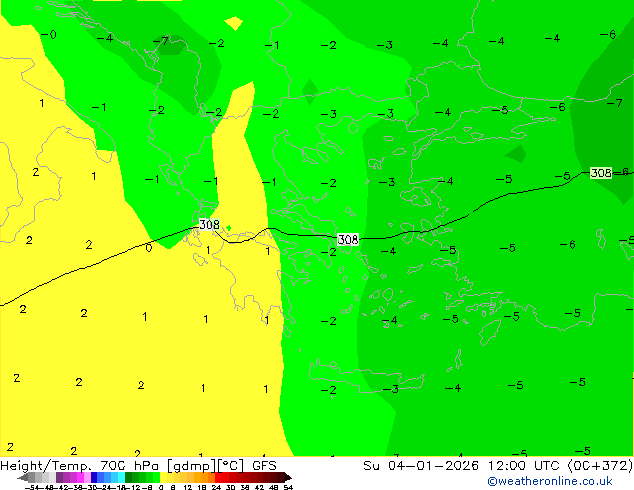The image size is (634, 490).
Task: Click the "Height/Temp." title text
Action: [x=45, y=466]
